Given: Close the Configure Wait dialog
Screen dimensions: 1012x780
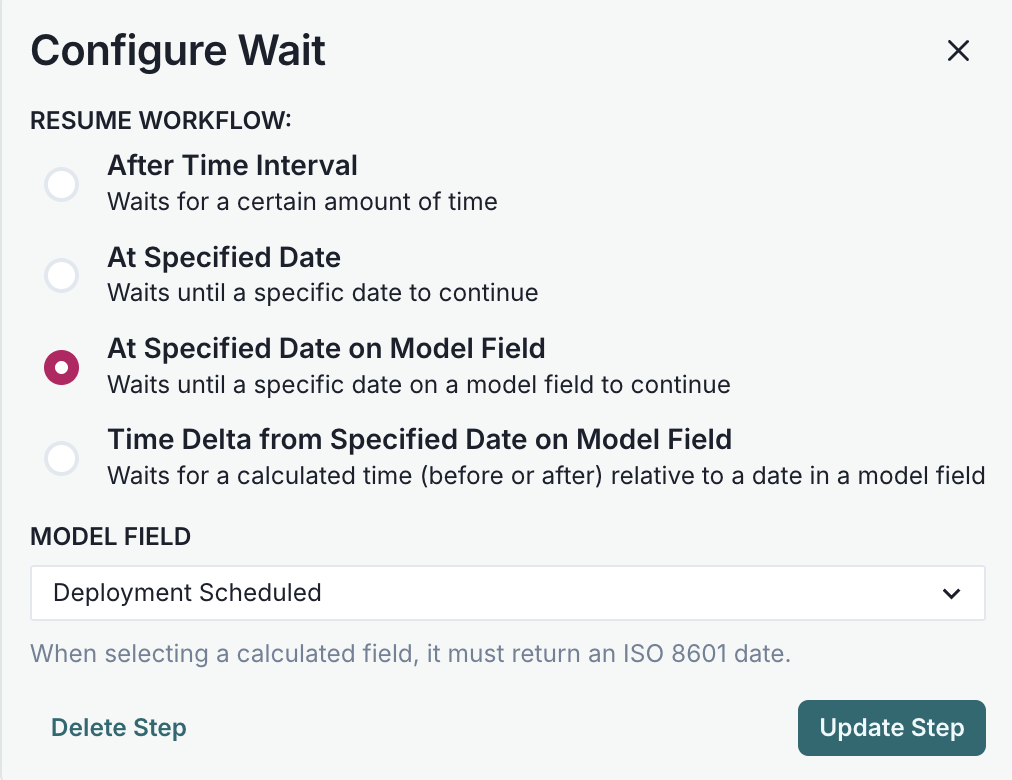Looking at the screenshot, I should point(958,50).
